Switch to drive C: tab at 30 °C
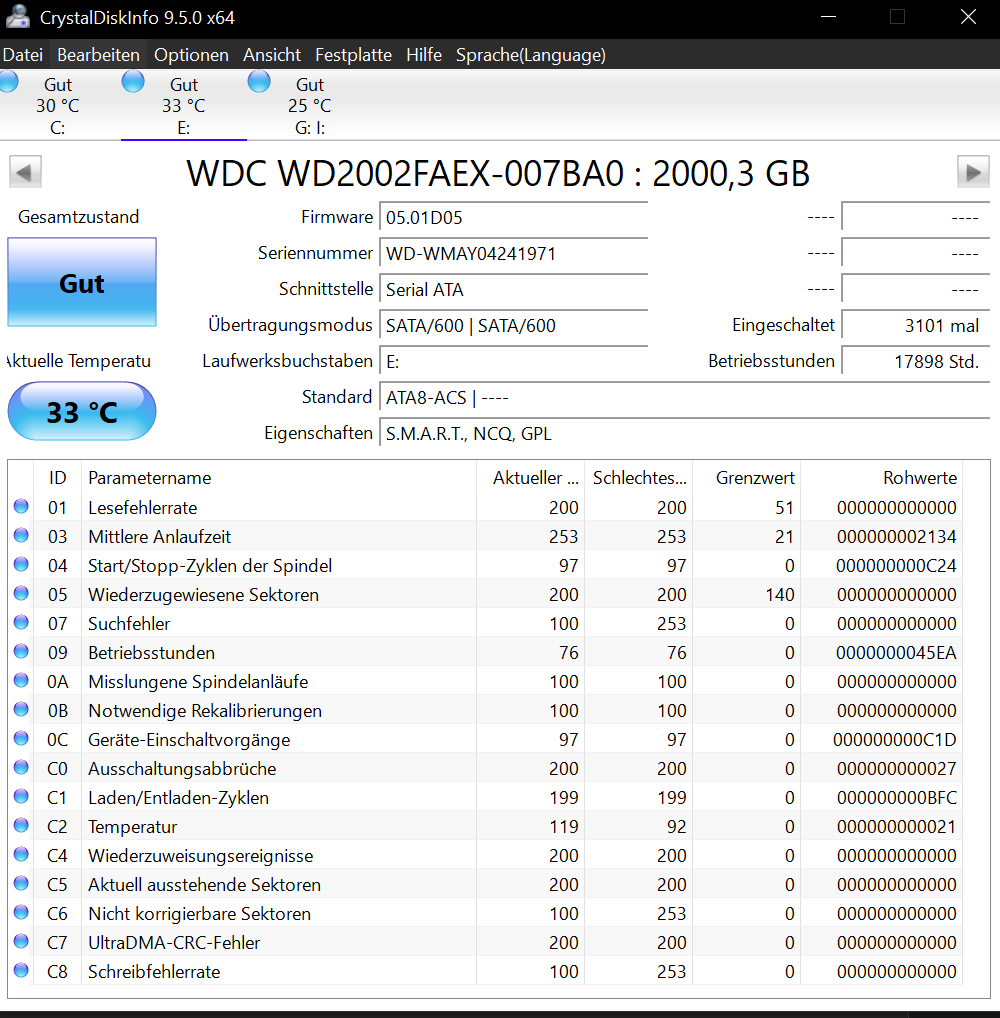Screen dimensions: 1000x1018 pyautogui.click(x=58, y=105)
